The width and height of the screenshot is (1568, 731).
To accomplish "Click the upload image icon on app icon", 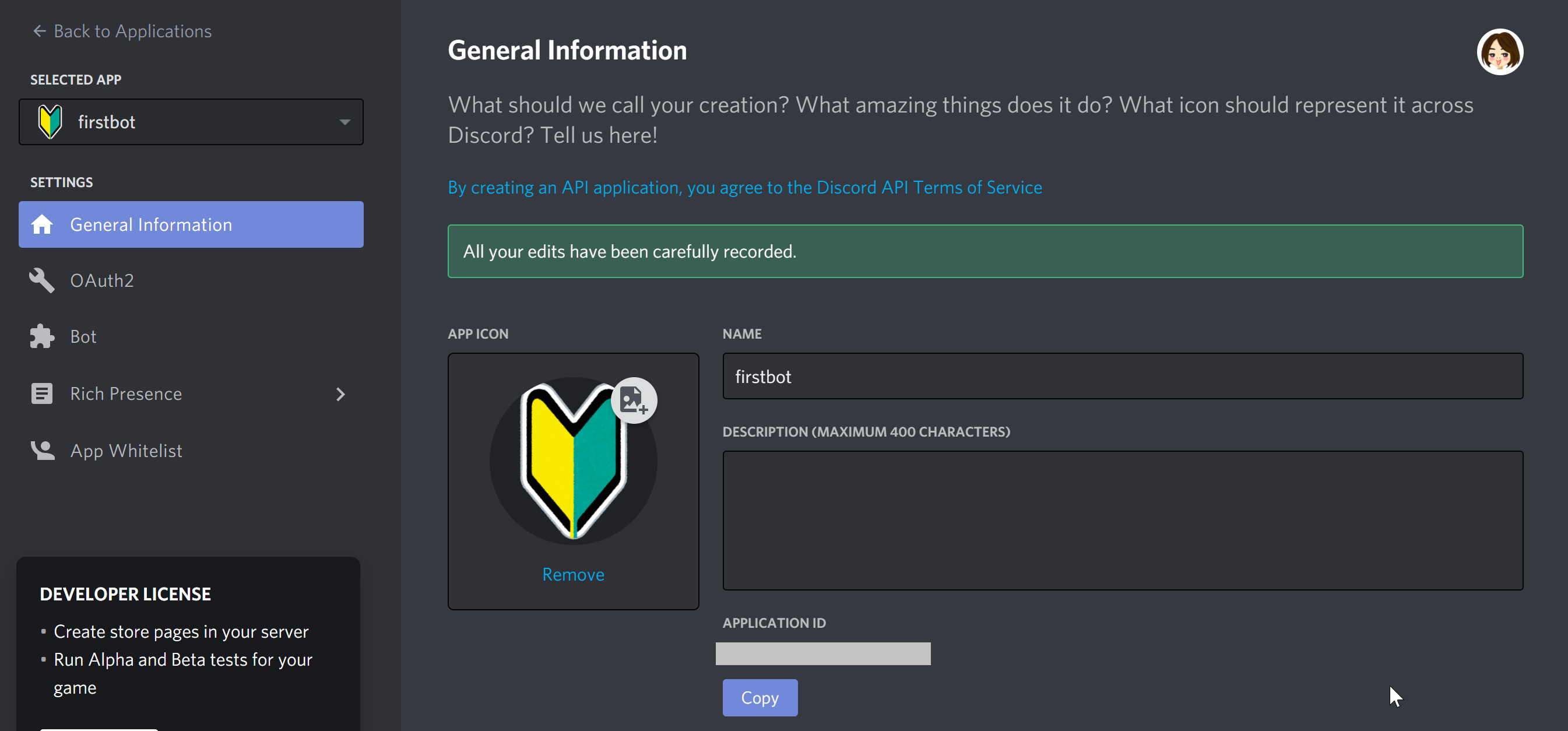I will 634,400.
